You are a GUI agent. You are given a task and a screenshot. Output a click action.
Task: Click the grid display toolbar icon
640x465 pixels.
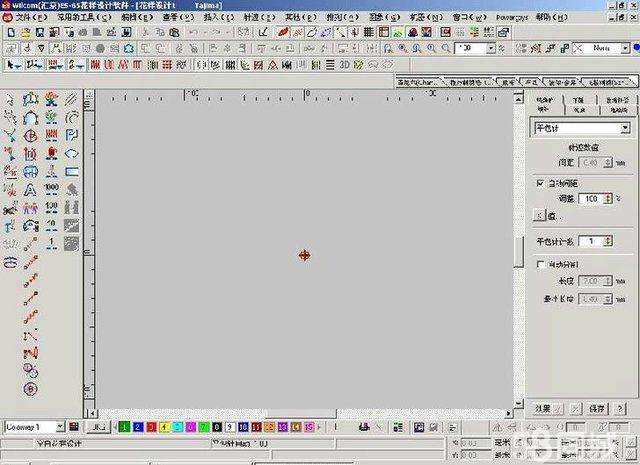click(x=369, y=32)
